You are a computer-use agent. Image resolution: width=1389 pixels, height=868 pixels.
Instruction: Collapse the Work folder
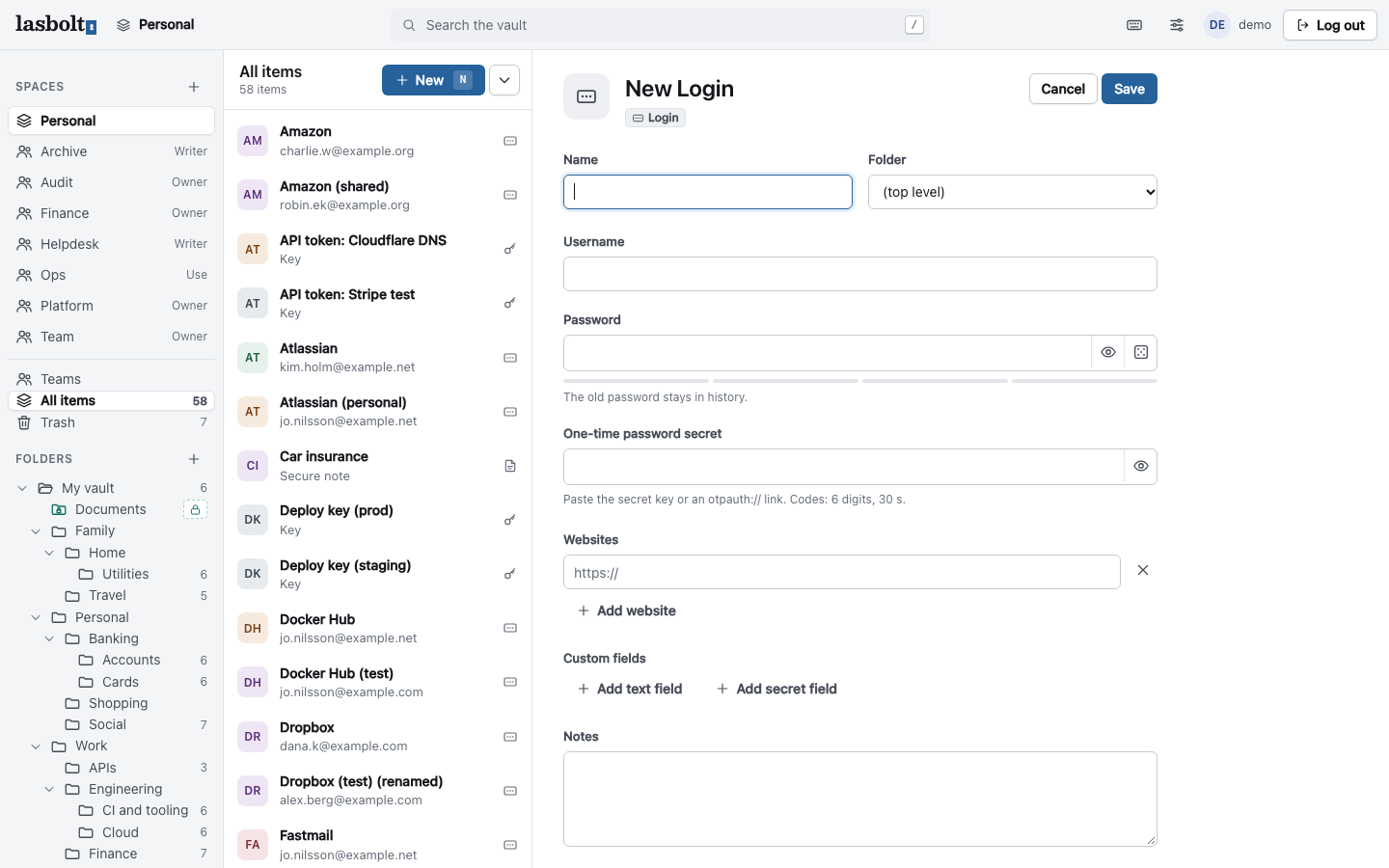click(x=36, y=746)
